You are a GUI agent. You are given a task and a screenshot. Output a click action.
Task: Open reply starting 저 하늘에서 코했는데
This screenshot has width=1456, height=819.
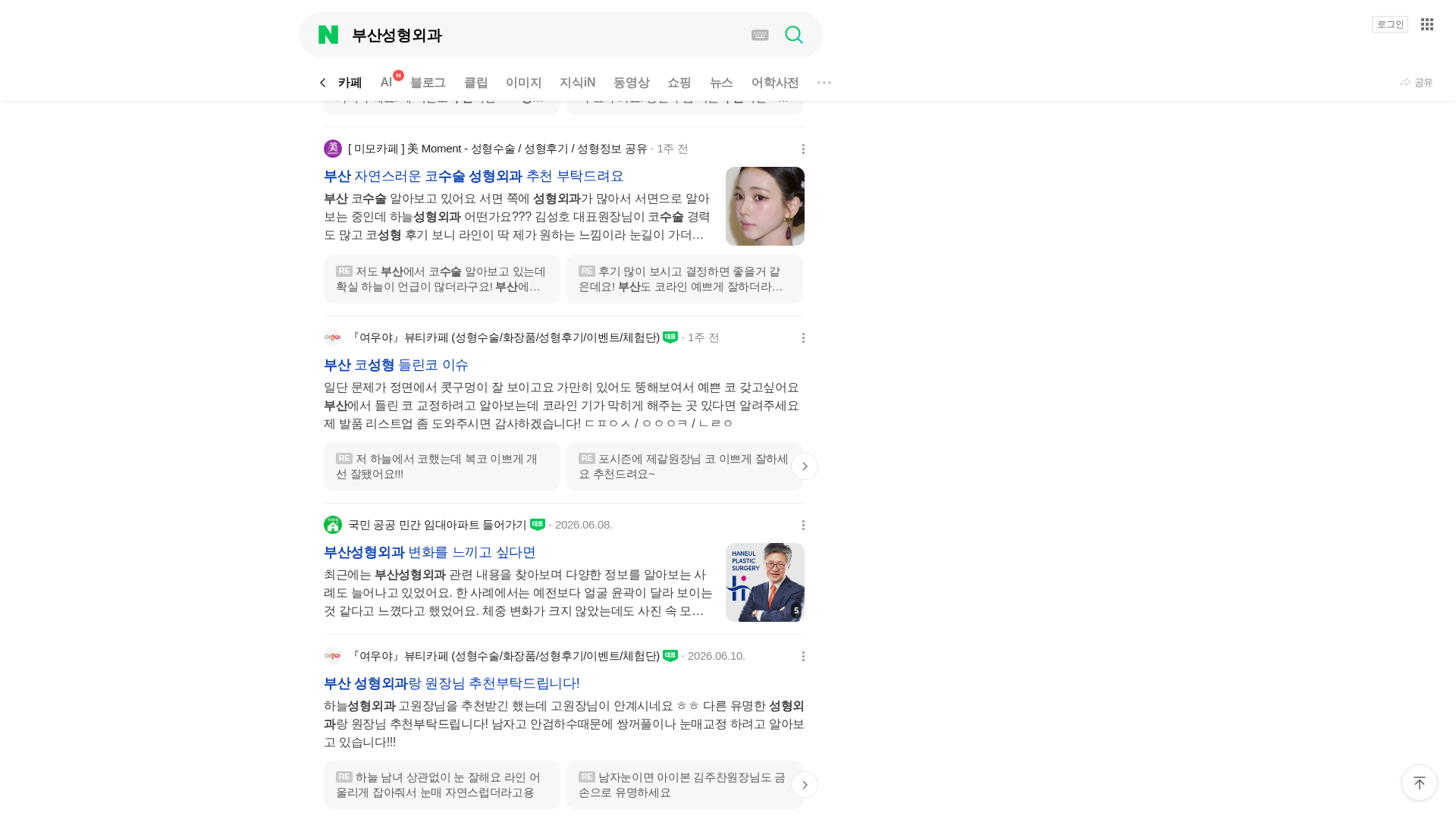point(442,466)
